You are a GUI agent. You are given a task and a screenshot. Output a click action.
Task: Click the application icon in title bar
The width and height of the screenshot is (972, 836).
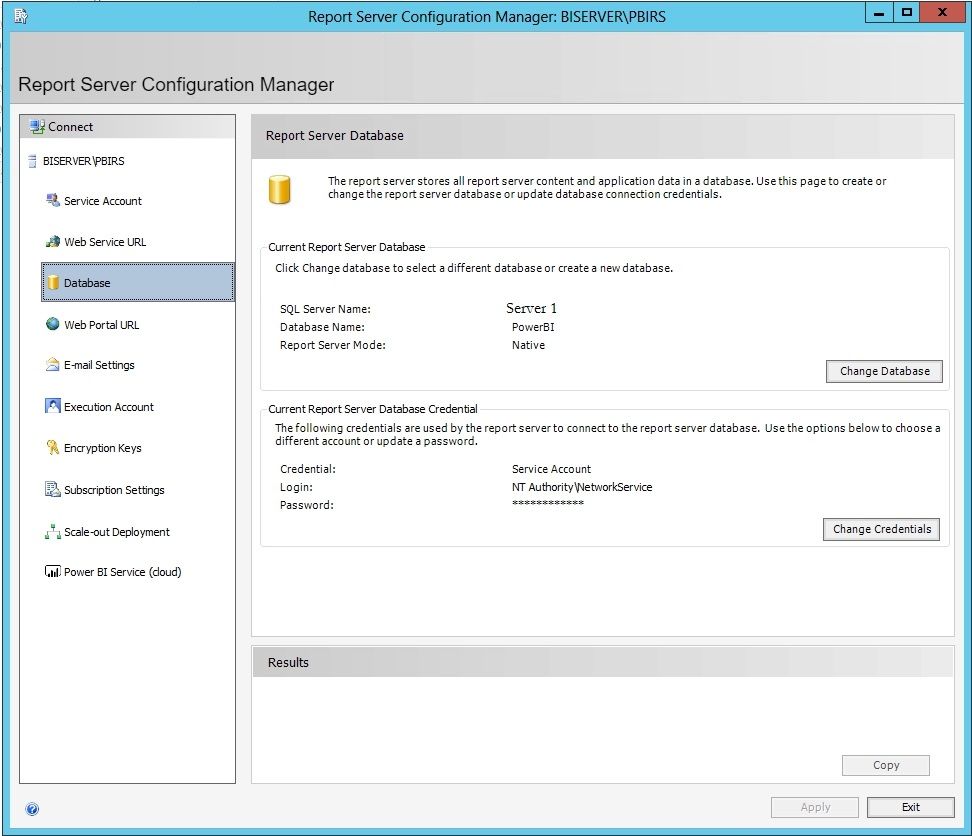[20, 16]
